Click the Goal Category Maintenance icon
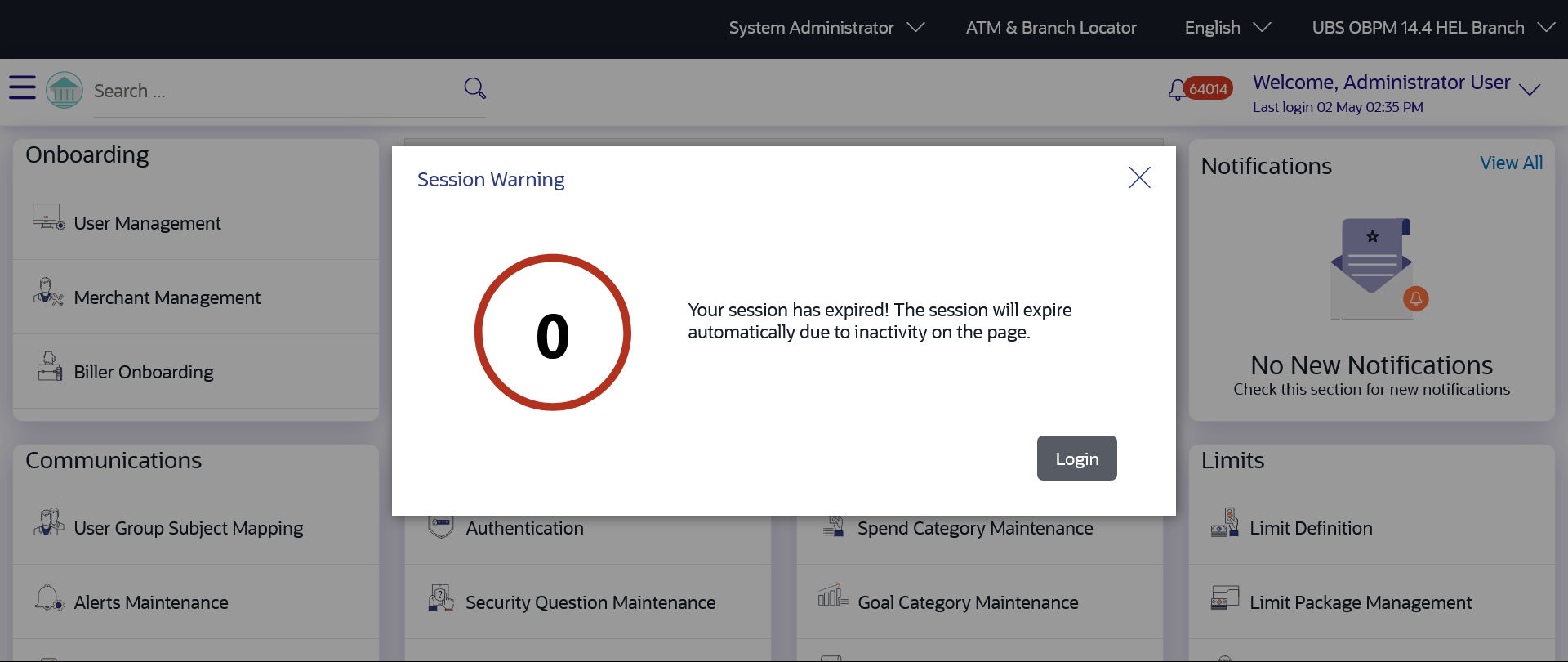The image size is (1568, 662). [x=833, y=595]
